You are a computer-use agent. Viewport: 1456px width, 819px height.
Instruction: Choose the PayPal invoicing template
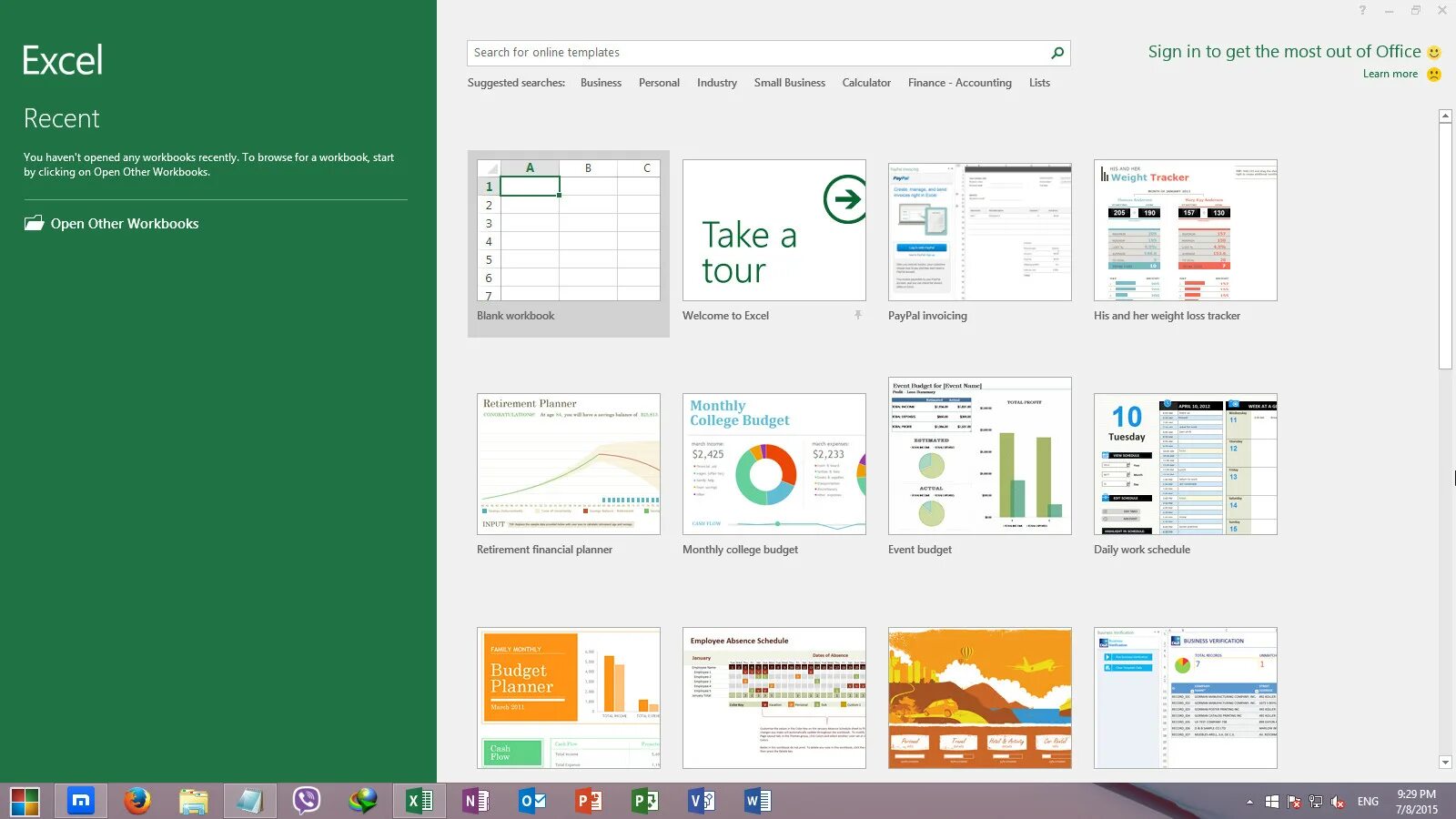pos(980,230)
